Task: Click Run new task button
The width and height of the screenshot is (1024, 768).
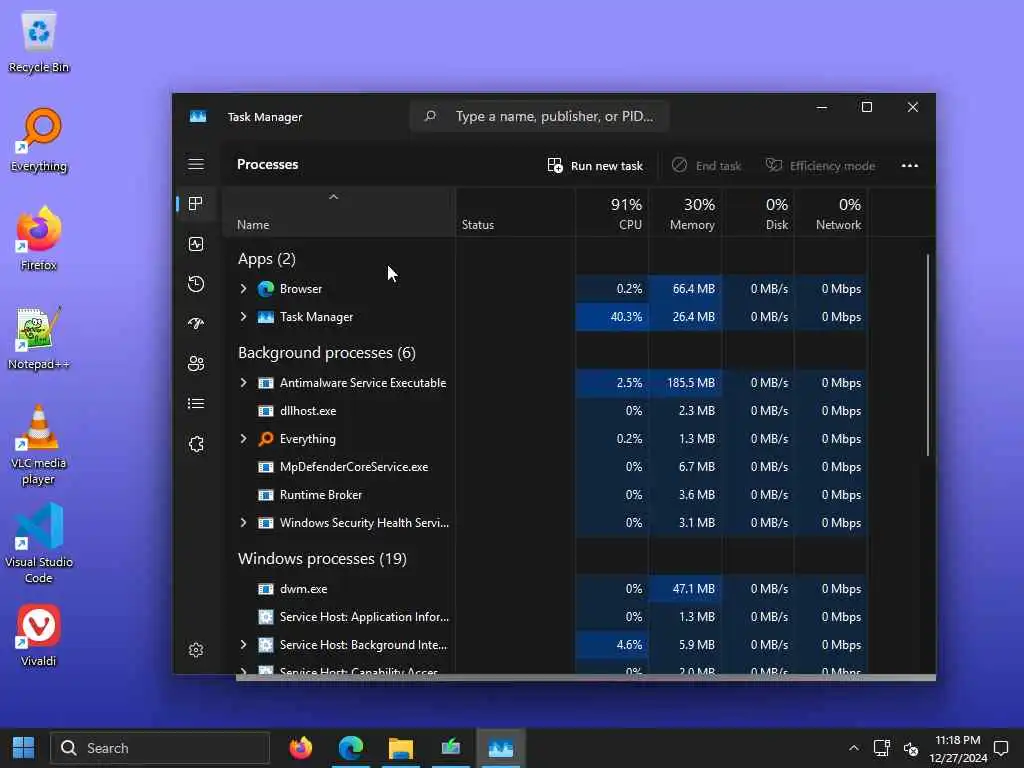Action: (595, 166)
